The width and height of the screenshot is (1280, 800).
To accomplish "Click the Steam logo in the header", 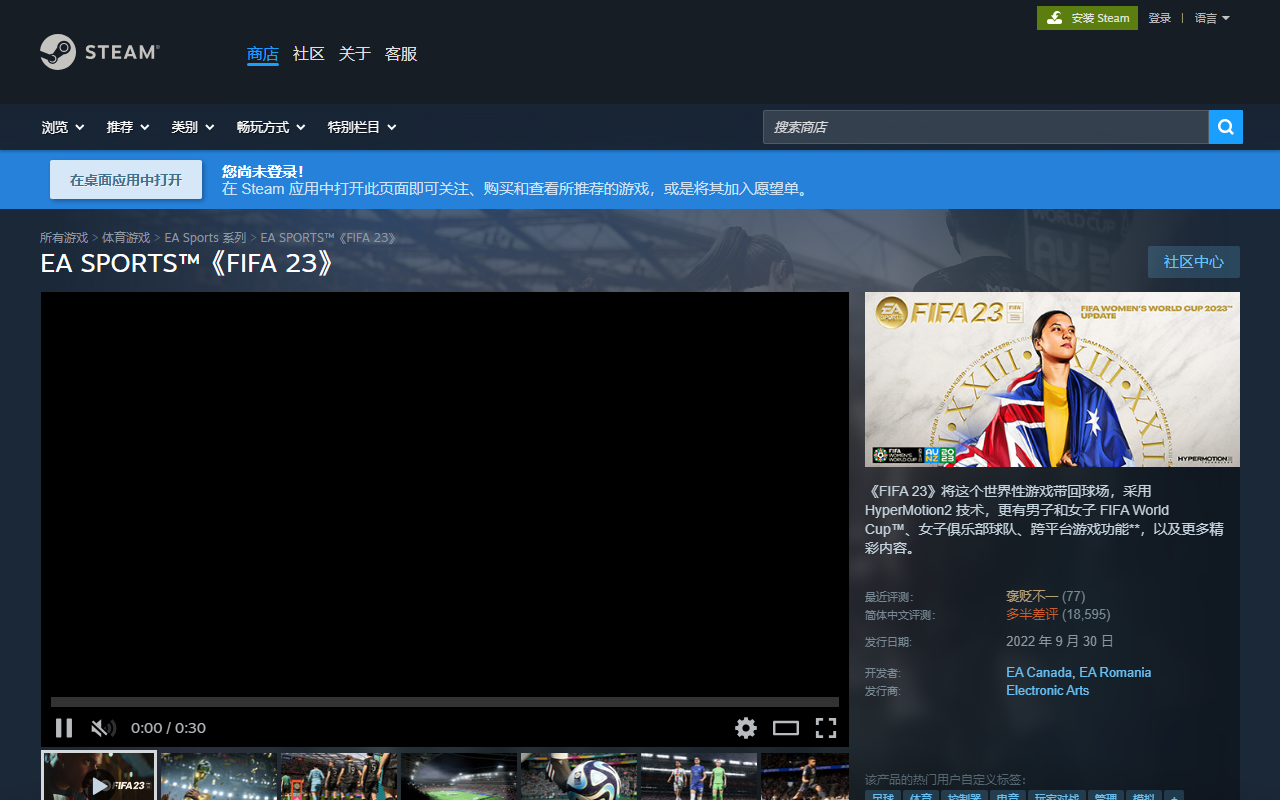I will click(99, 52).
